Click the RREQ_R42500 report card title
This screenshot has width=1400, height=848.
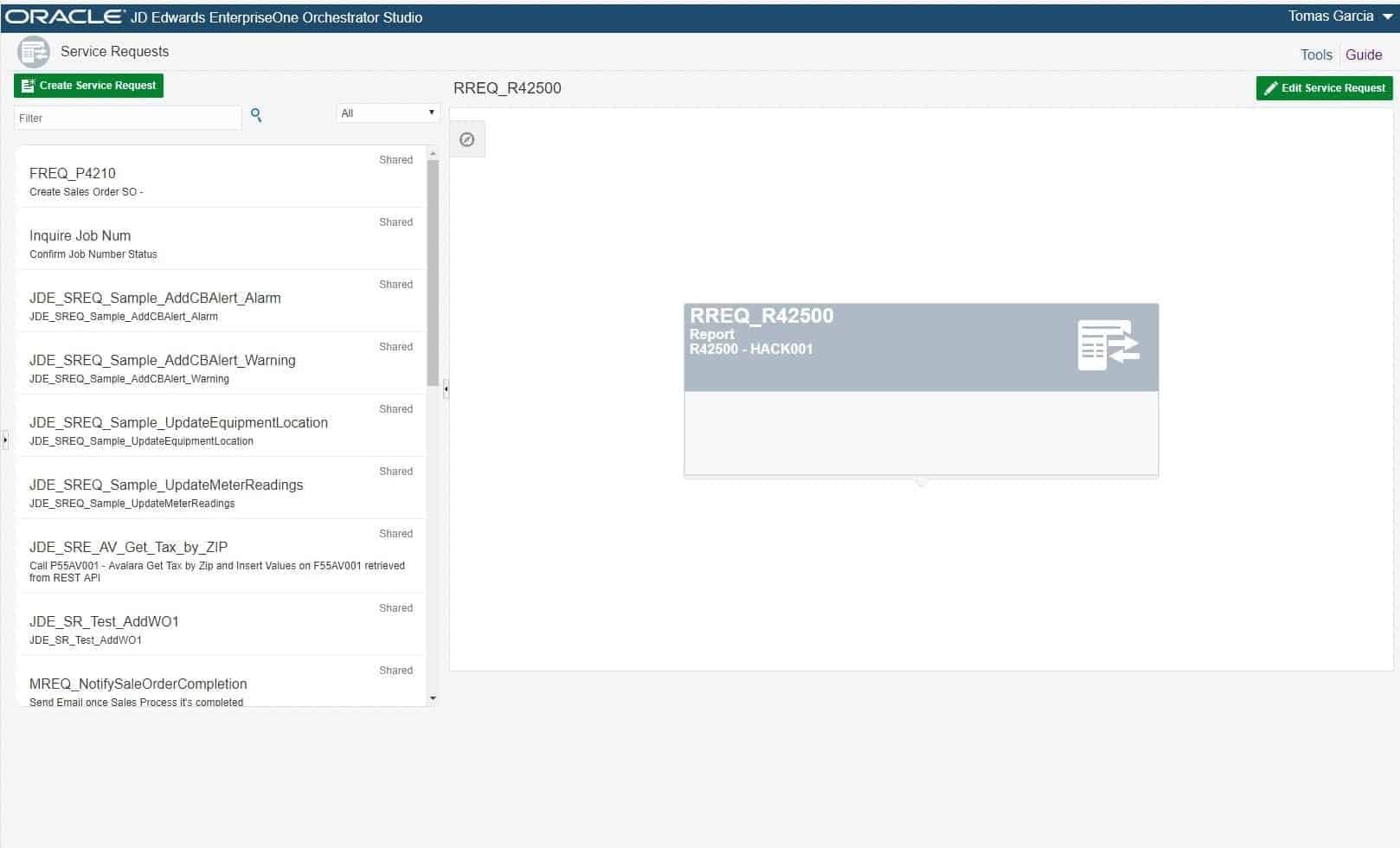[x=761, y=316]
